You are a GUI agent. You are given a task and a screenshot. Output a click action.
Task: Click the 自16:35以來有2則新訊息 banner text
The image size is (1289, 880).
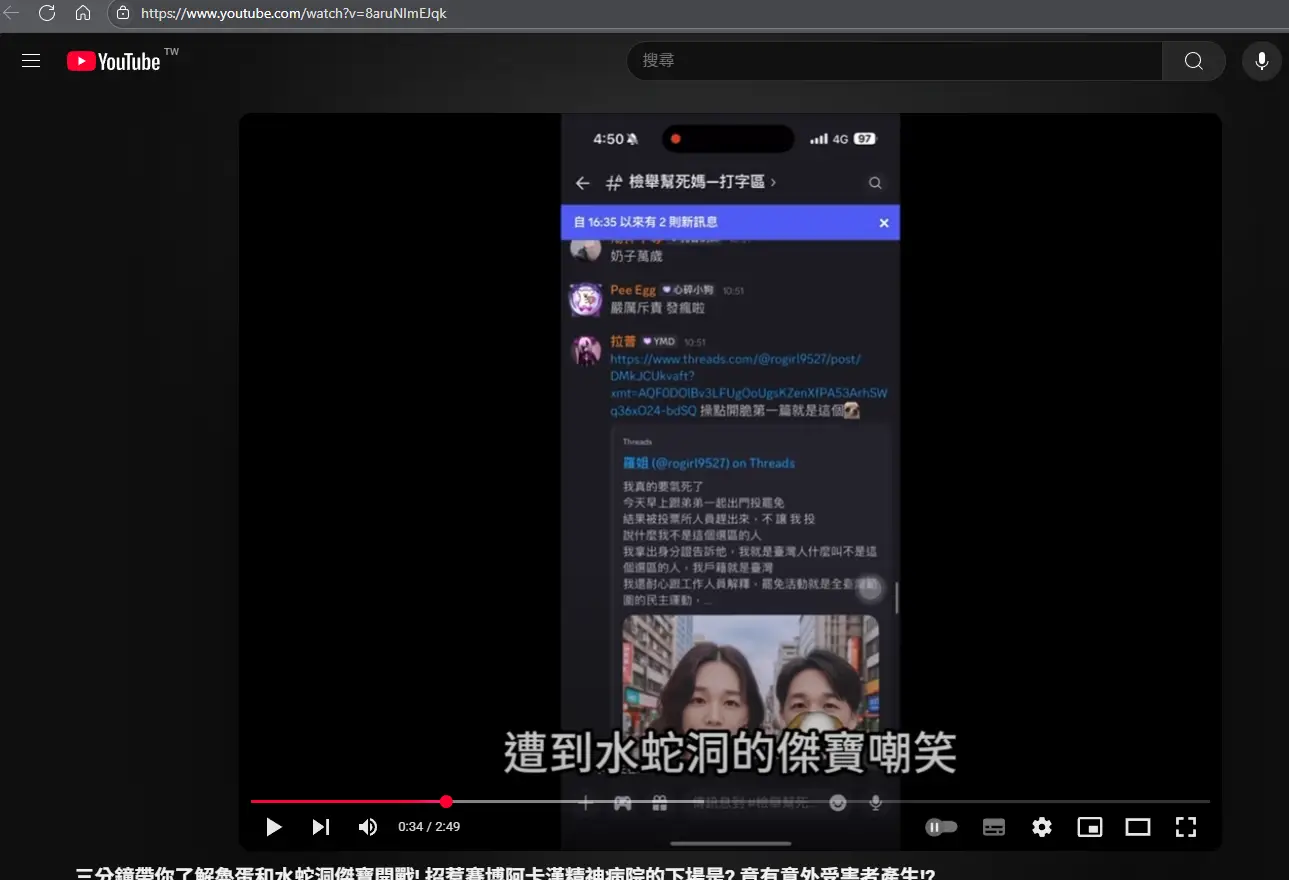click(645, 222)
